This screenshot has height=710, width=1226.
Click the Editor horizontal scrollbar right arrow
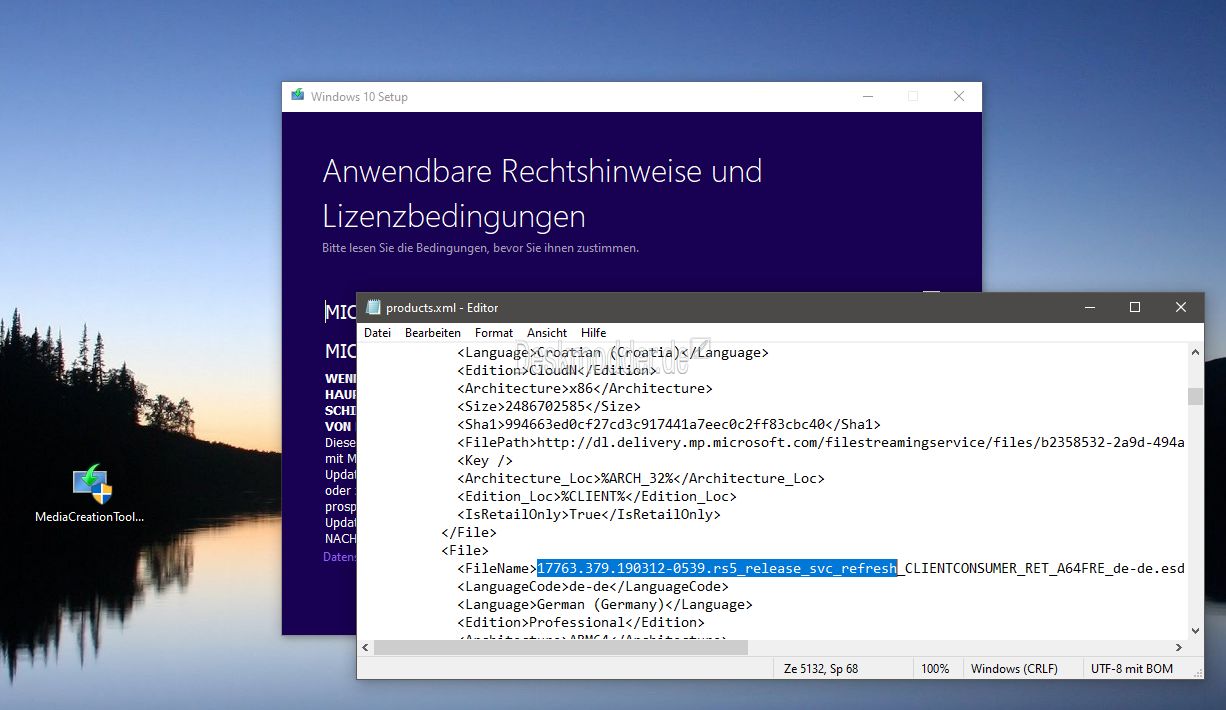(x=1178, y=647)
